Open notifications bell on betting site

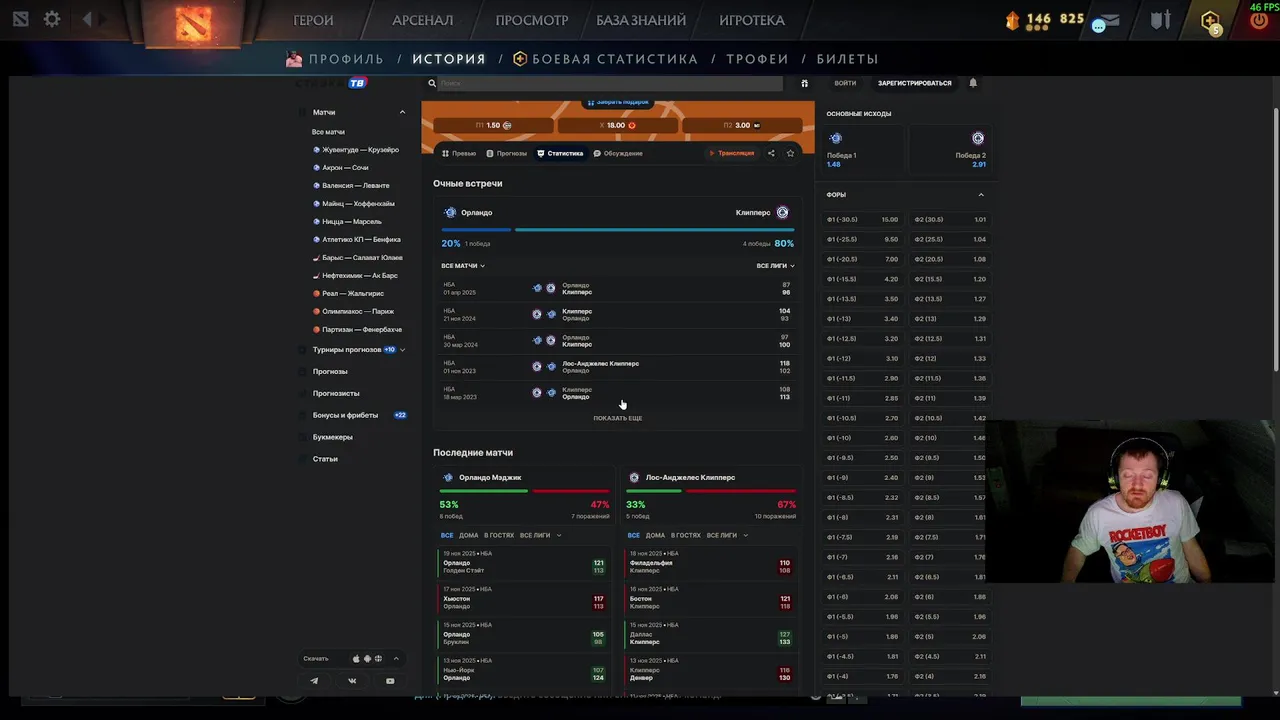click(973, 83)
